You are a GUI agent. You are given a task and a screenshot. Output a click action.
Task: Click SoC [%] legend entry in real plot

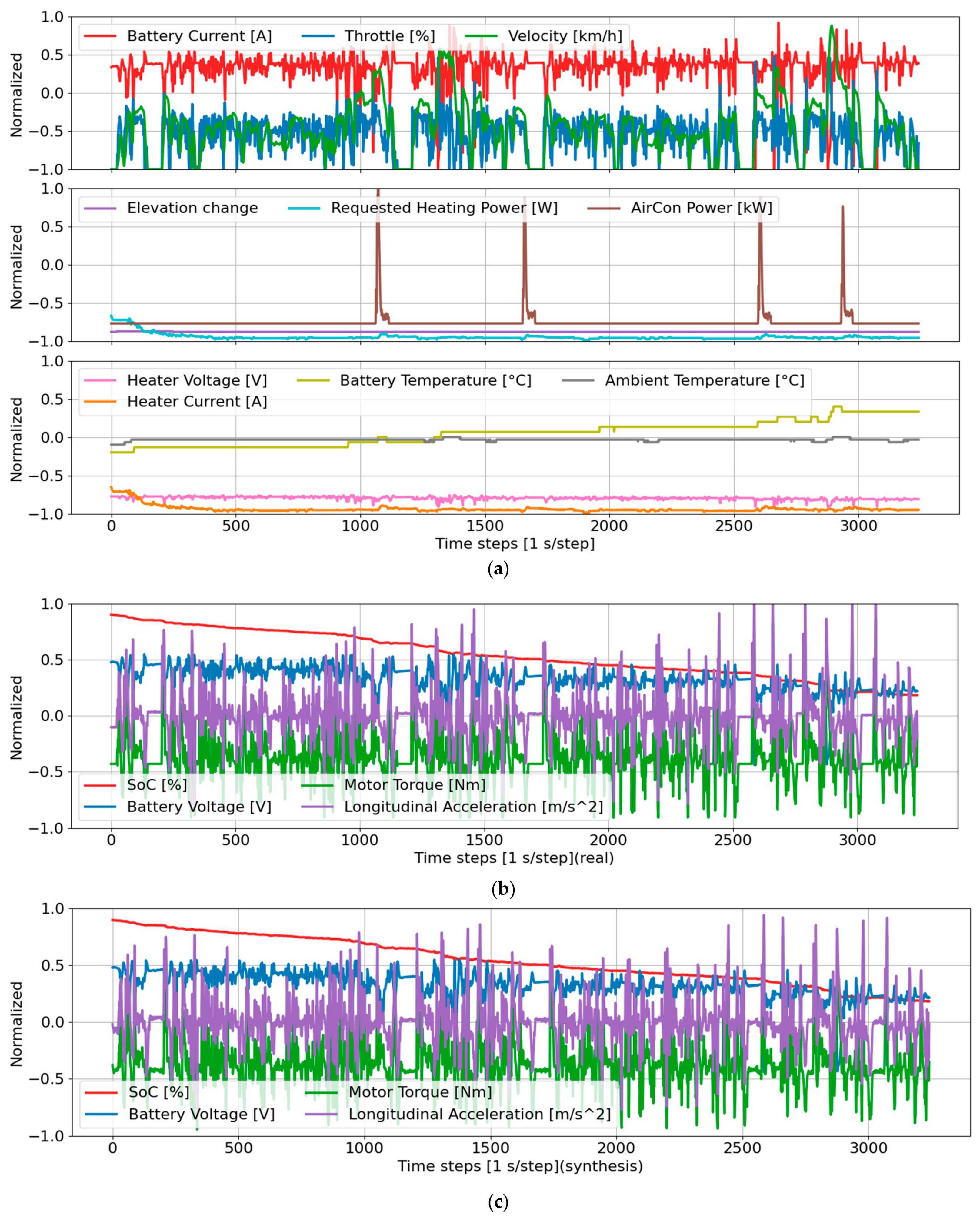click(157, 785)
